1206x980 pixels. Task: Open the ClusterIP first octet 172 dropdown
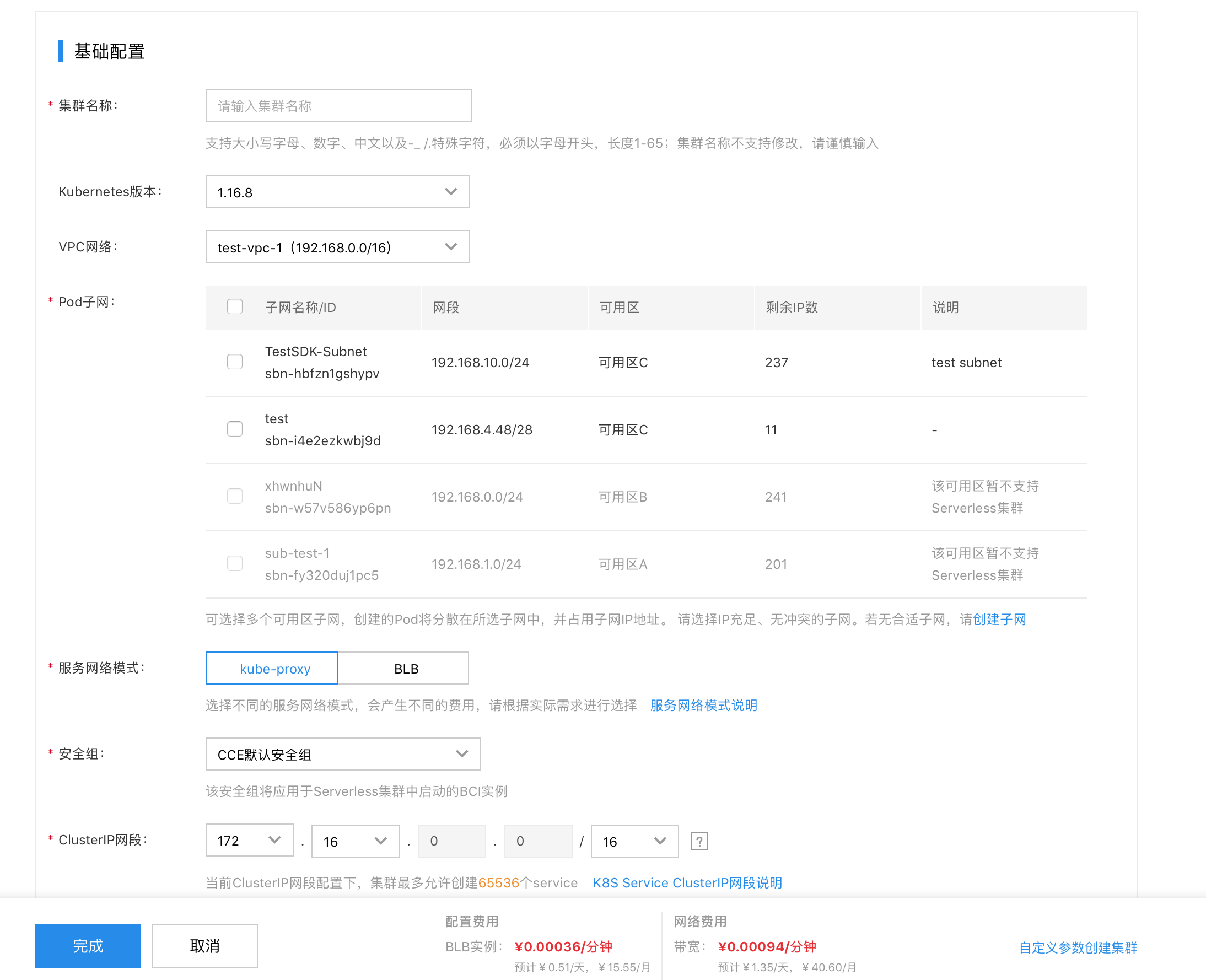(x=249, y=841)
